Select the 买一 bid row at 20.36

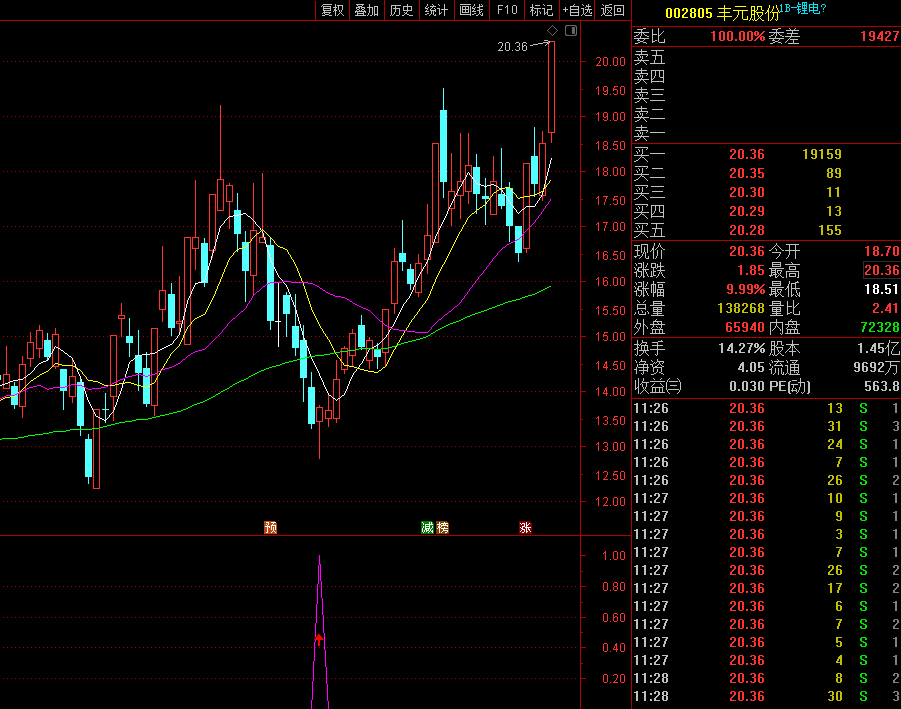pyautogui.click(x=766, y=155)
